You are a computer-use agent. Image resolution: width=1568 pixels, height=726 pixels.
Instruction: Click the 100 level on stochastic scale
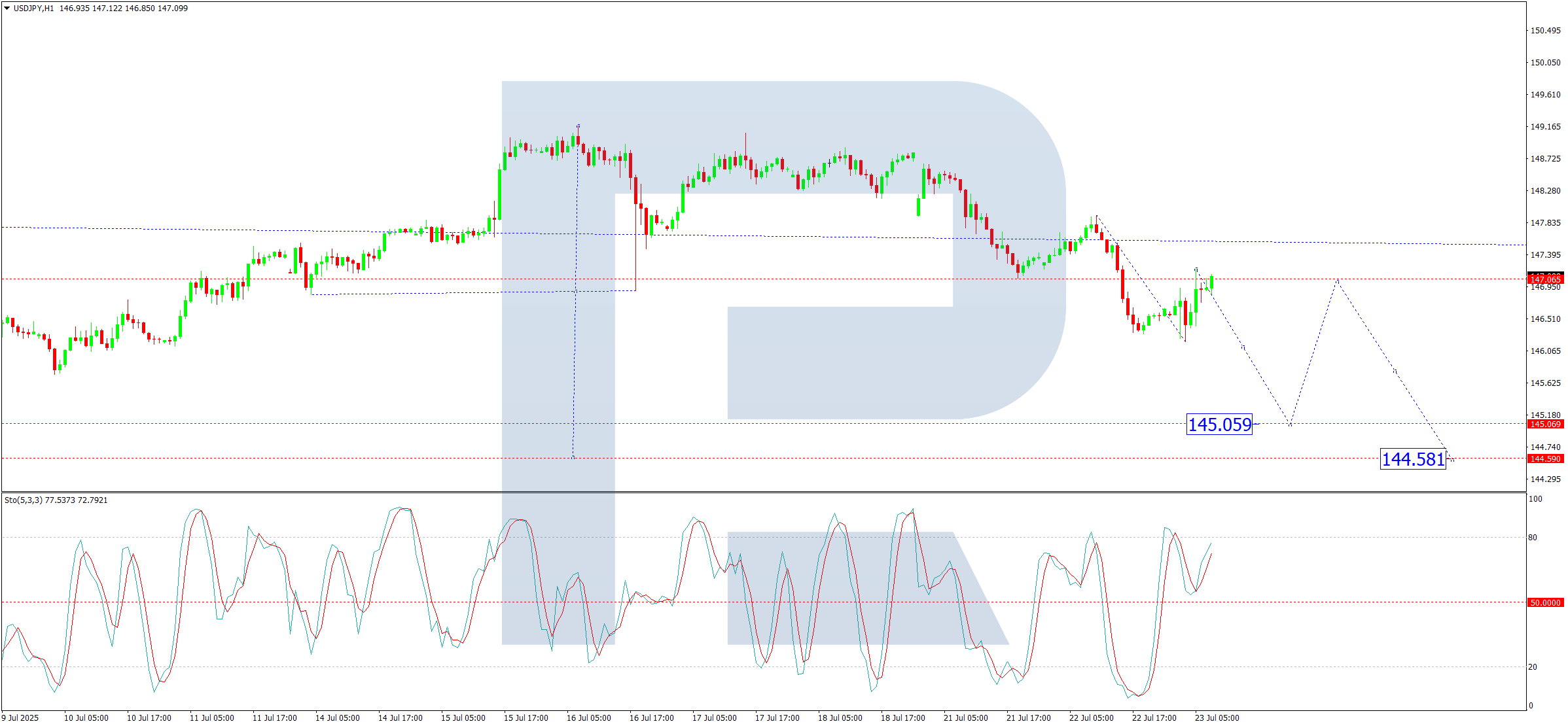click(x=1535, y=499)
